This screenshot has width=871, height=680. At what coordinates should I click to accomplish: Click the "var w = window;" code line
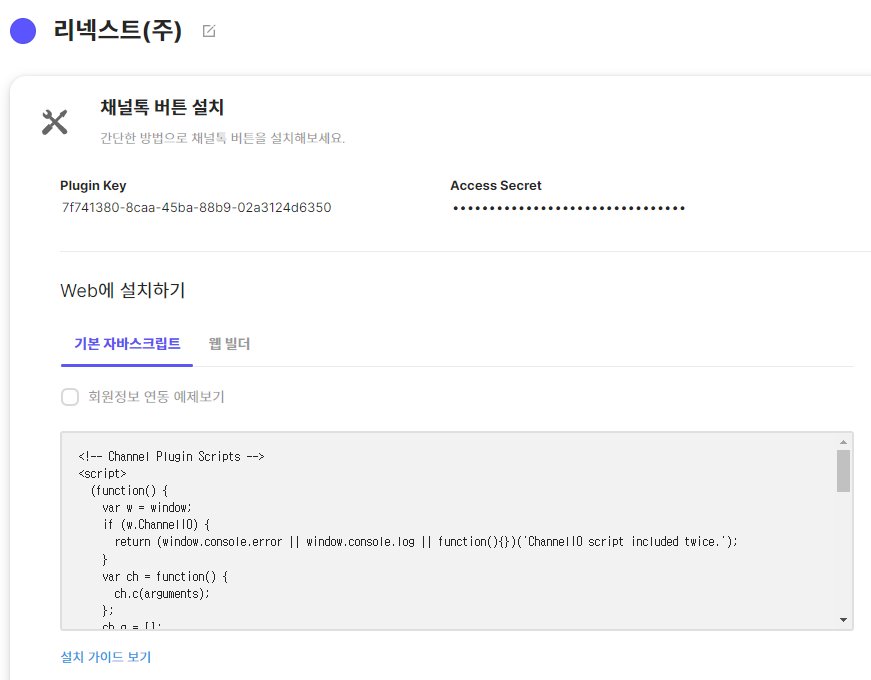coord(153,507)
